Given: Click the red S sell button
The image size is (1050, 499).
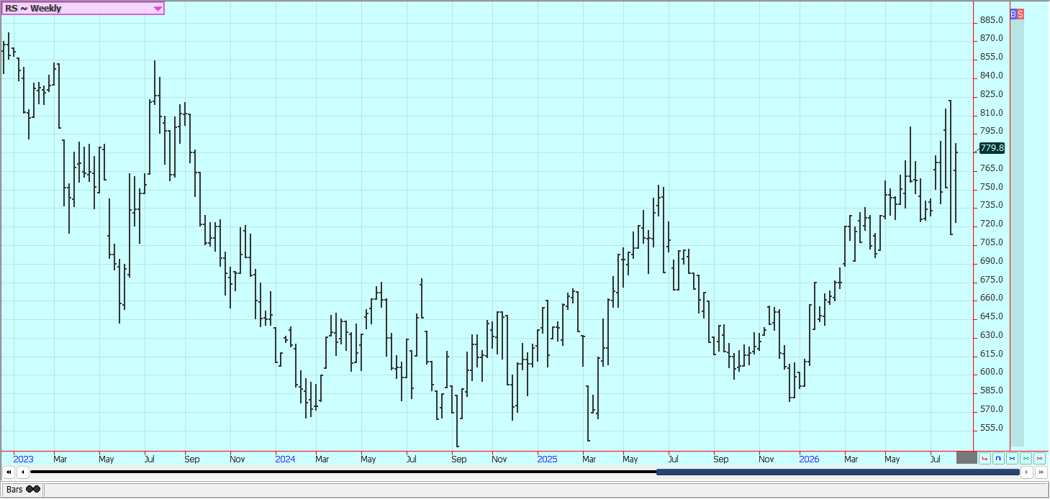Looking at the screenshot, I should pyautogui.click(x=1021, y=13).
